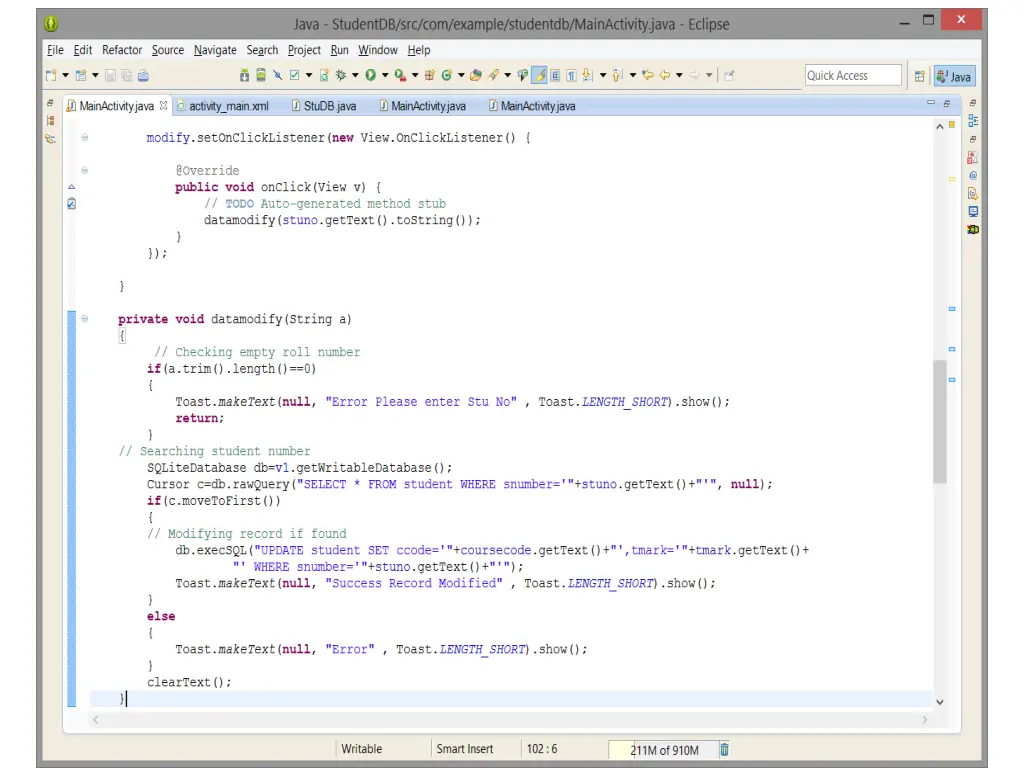
Task: Click the Open Type folder icon
Action: pos(476,76)
